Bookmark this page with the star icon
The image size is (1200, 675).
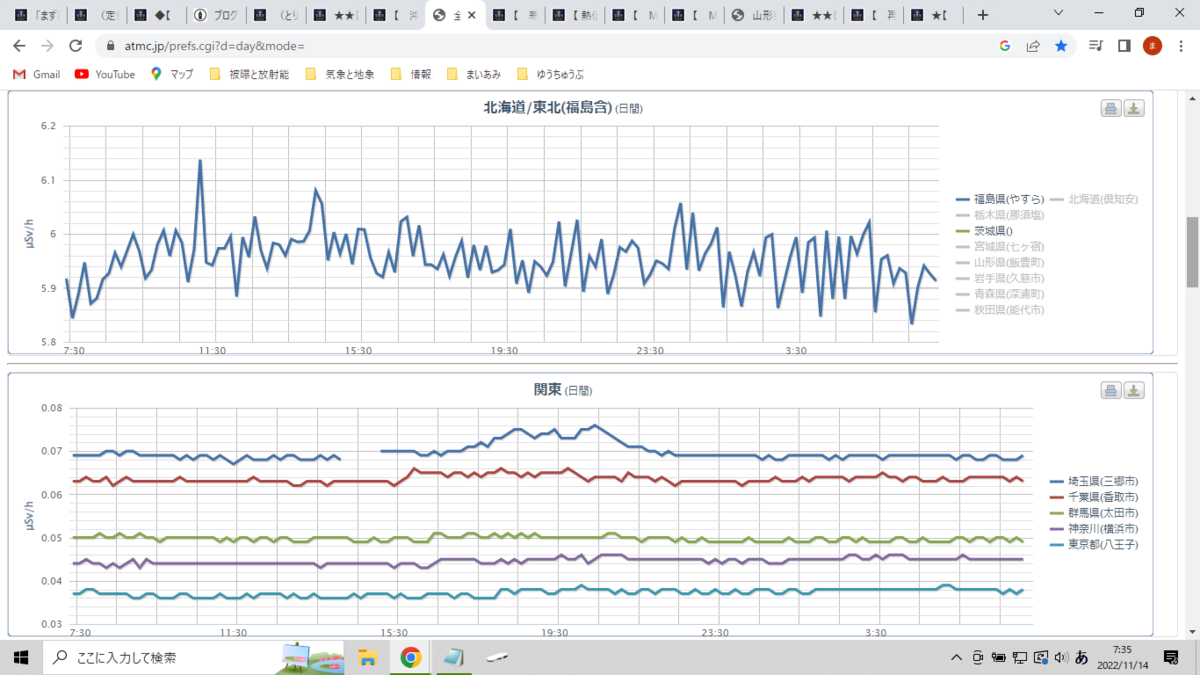click(1061, 46)
